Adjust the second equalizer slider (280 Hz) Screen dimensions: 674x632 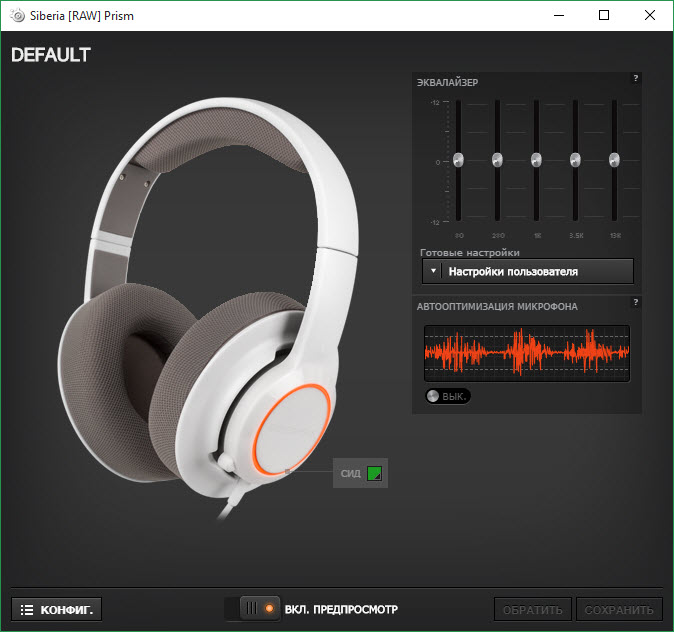pos(497,160)
